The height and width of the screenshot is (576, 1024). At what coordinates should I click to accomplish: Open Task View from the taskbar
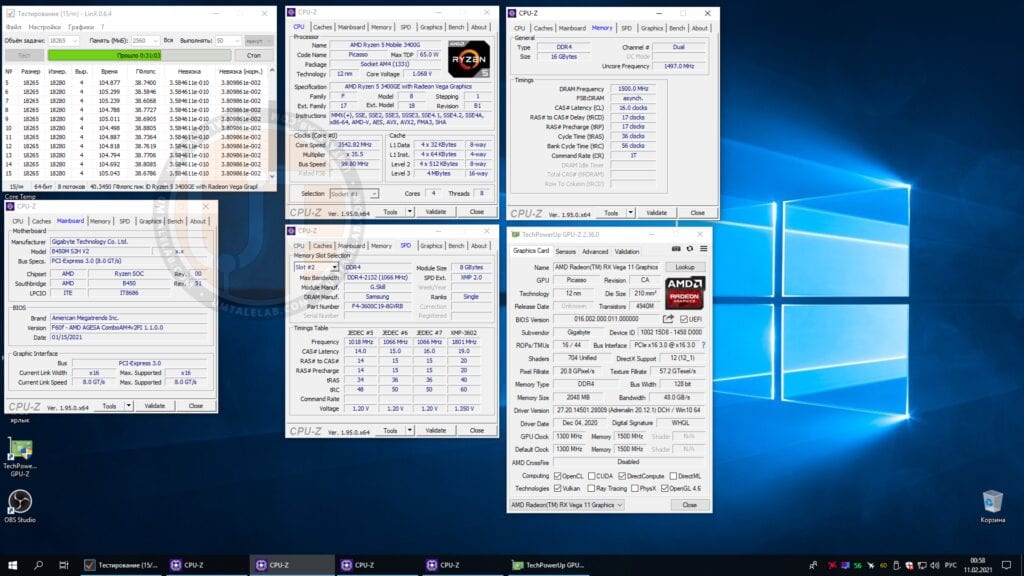(63, 565)
